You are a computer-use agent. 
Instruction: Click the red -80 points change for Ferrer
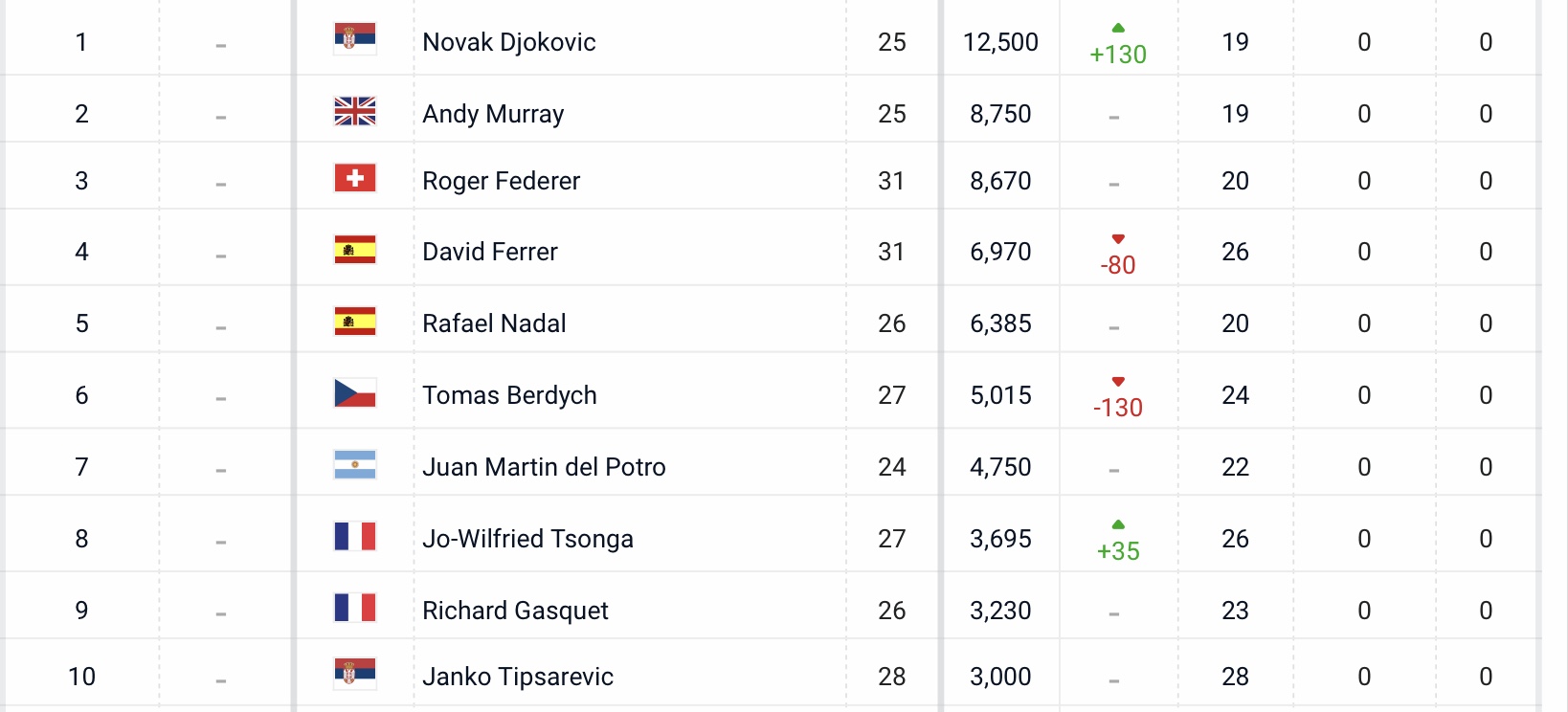(1118, 265)
